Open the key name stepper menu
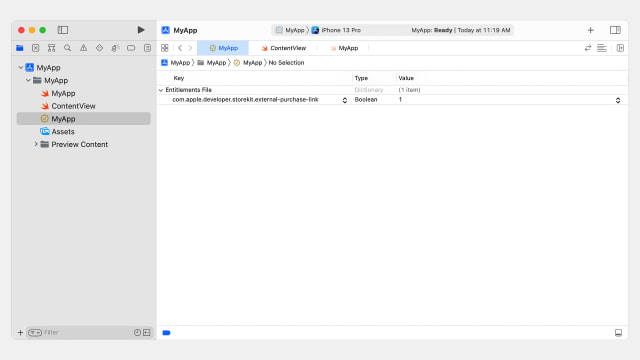Screen dimensions: 640x360 click(345, 100)
